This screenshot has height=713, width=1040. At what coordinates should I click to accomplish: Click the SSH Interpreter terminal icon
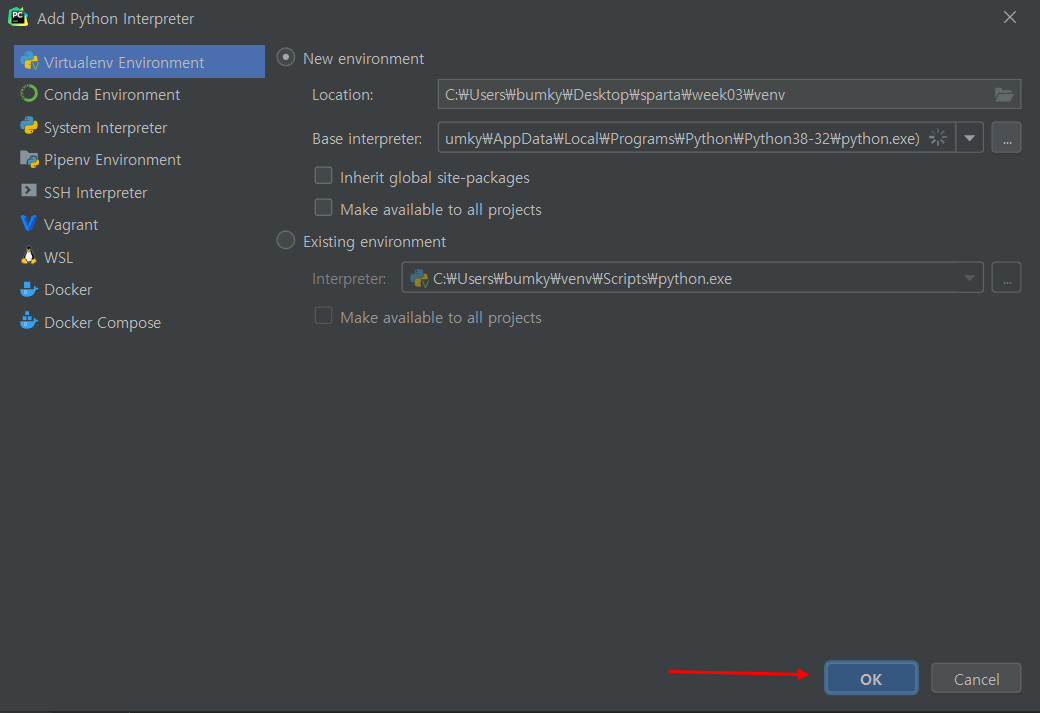[x=29, y=191]
